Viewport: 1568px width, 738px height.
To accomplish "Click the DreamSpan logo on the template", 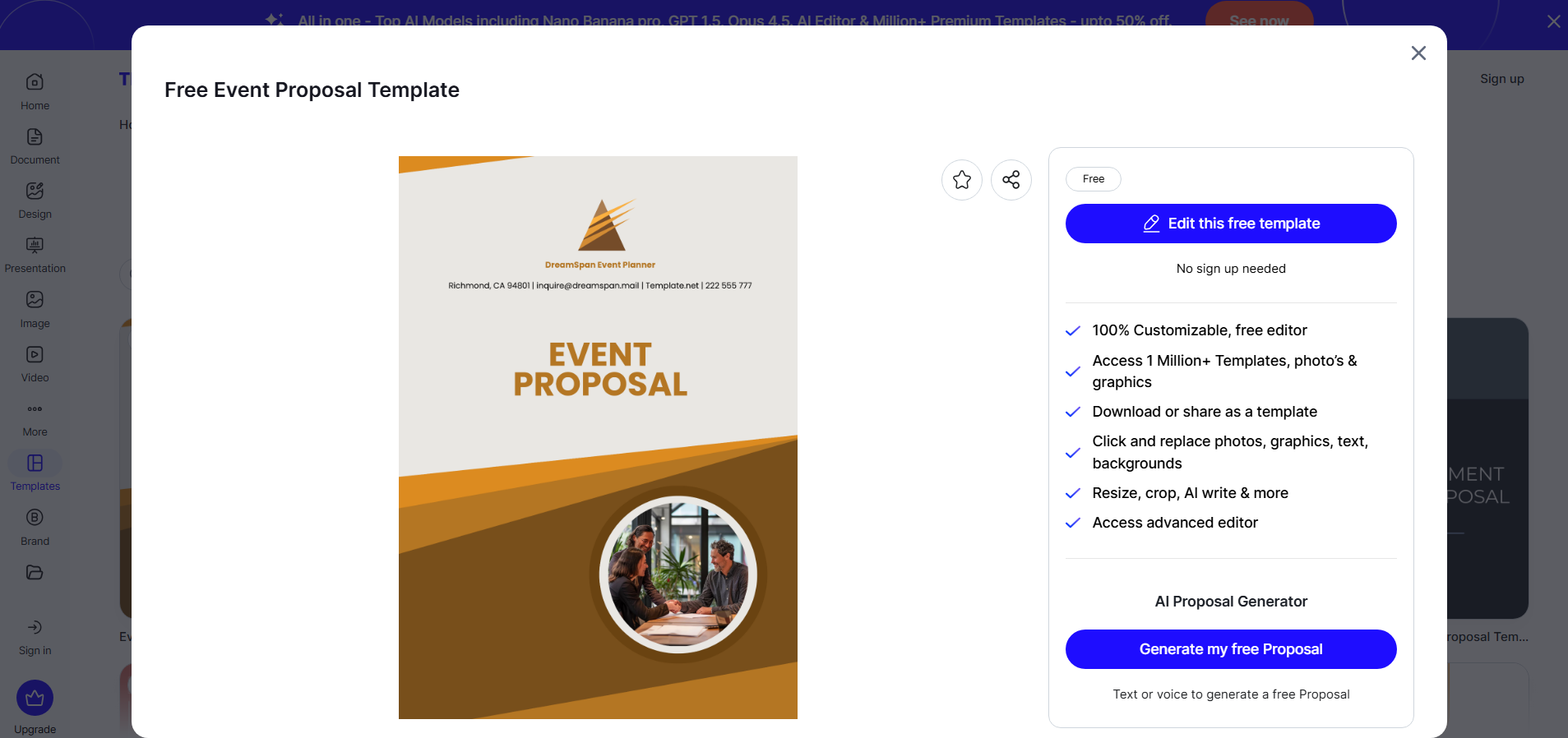I will pyautogui.click(x=607, y=224).
